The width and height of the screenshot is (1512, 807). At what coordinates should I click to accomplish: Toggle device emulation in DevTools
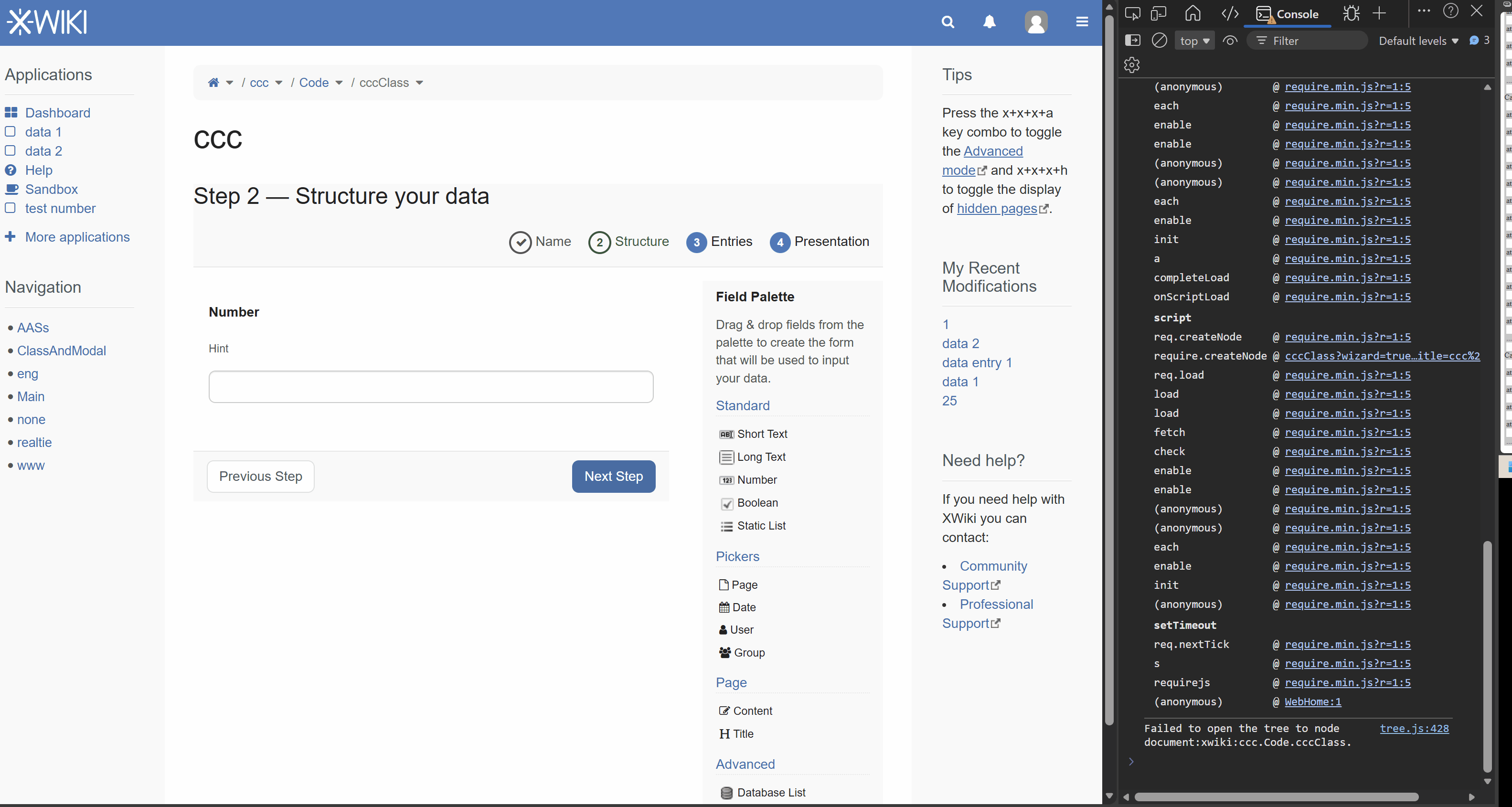coord(1158,13)
